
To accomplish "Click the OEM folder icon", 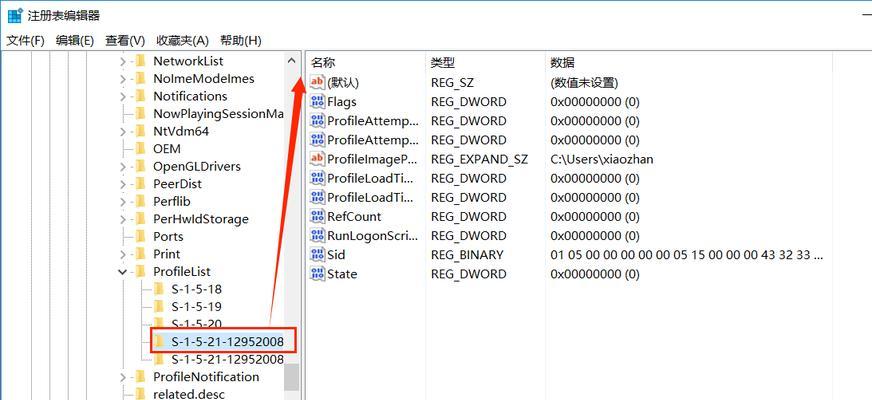I will 140,149.
